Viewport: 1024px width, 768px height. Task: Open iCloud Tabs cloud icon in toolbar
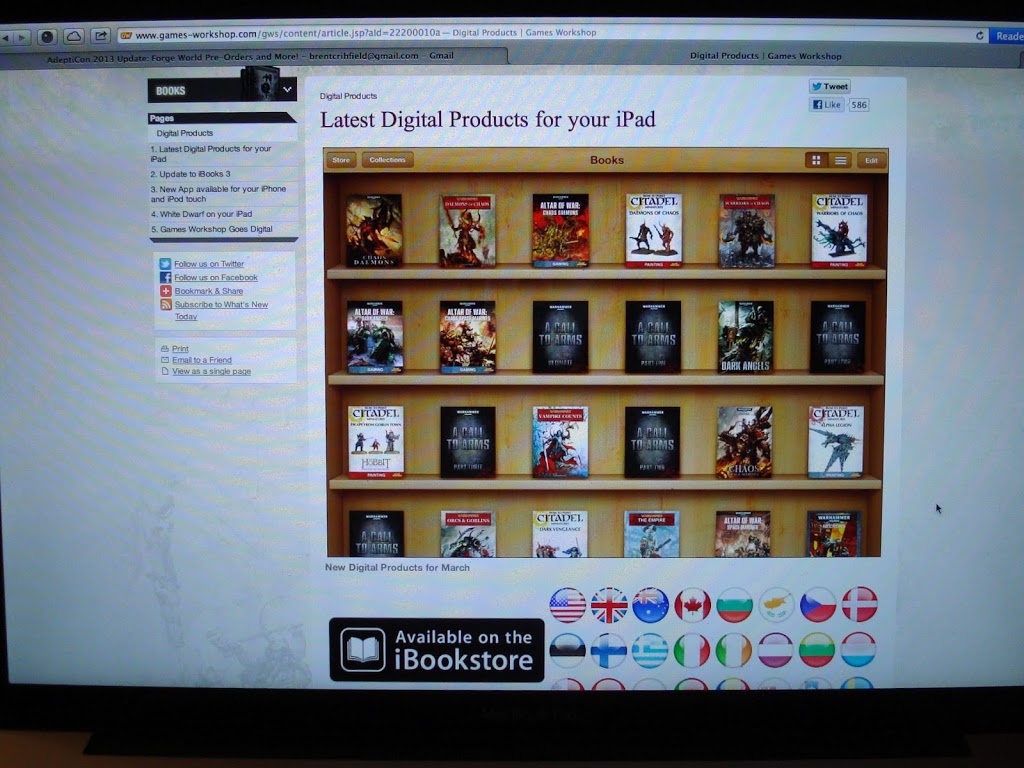(74, 36)
